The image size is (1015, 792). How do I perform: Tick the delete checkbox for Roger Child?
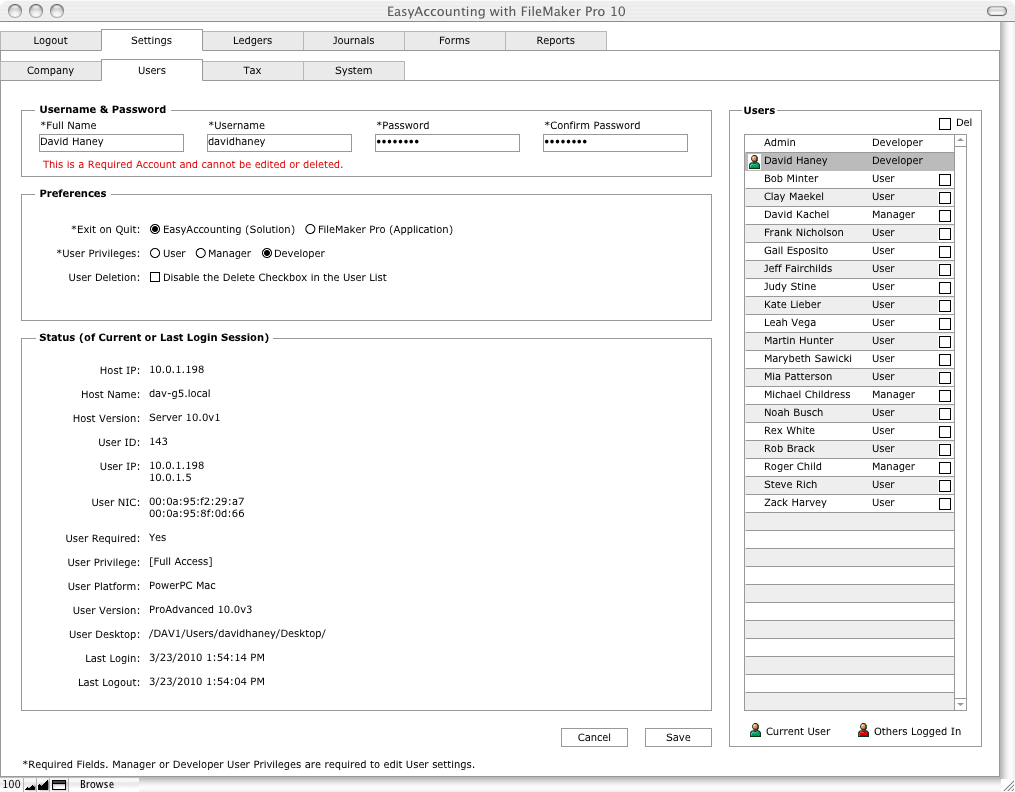tap(944, 468)
